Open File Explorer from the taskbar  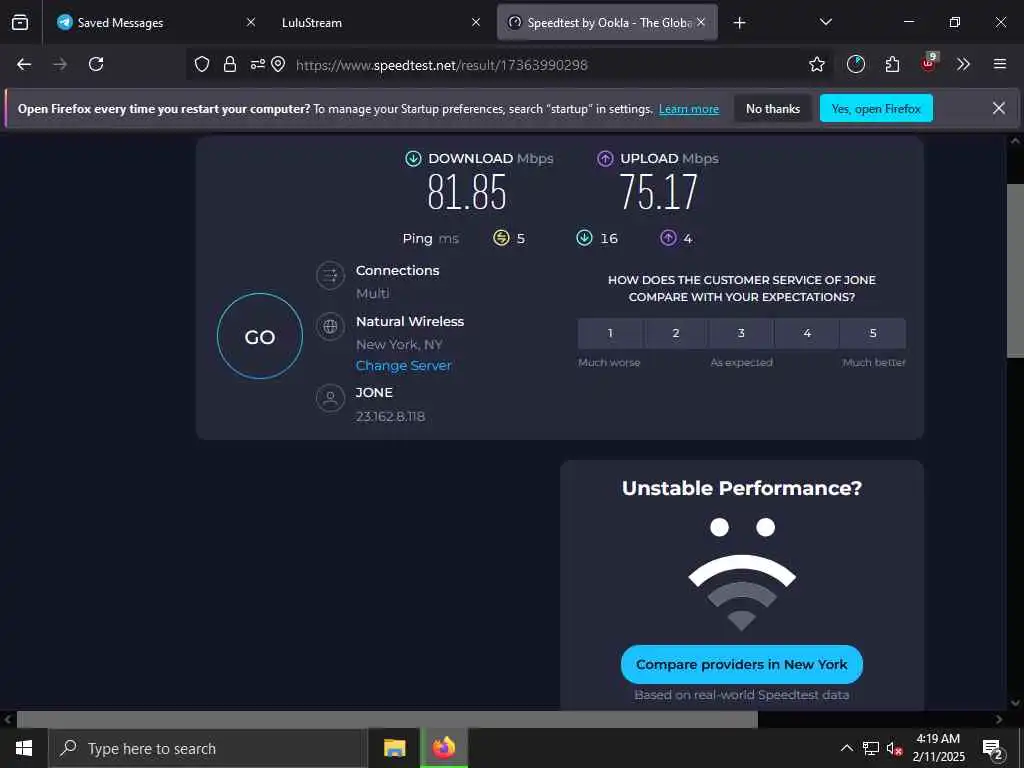click(394, 748)
